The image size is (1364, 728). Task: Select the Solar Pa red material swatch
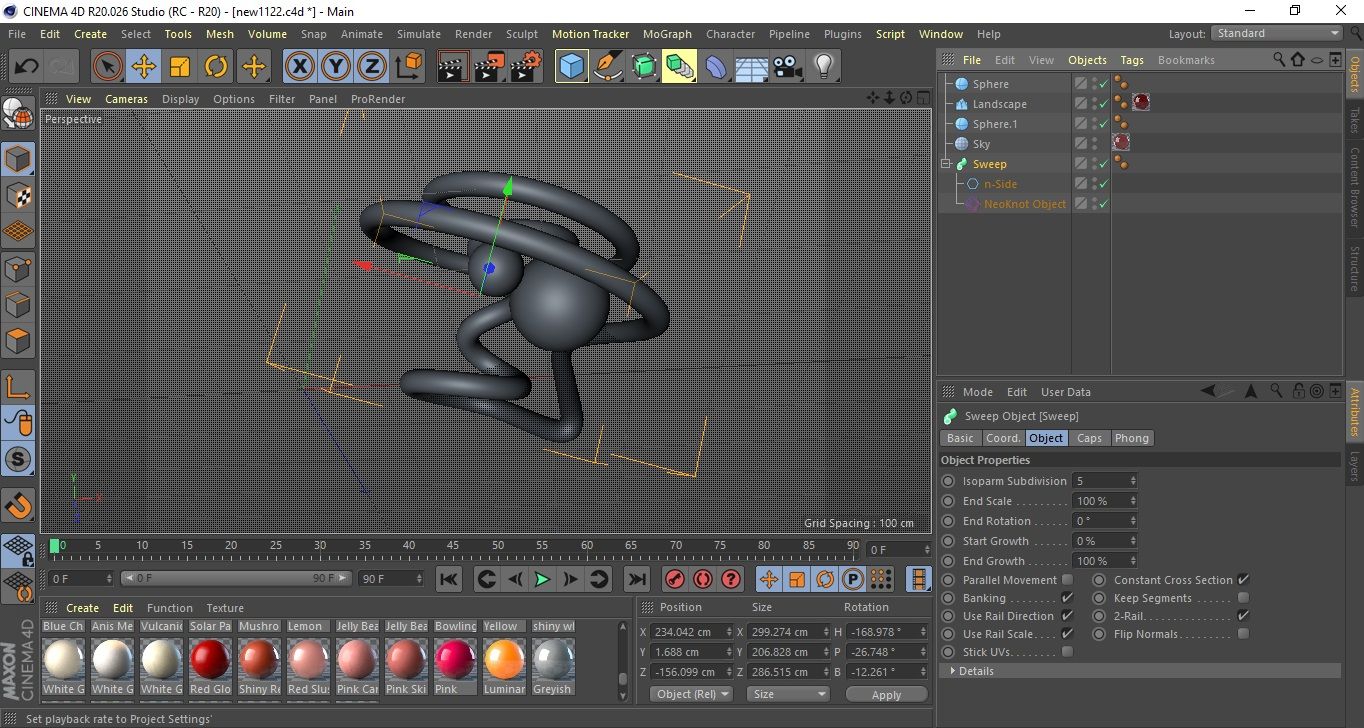click(210, 660)
